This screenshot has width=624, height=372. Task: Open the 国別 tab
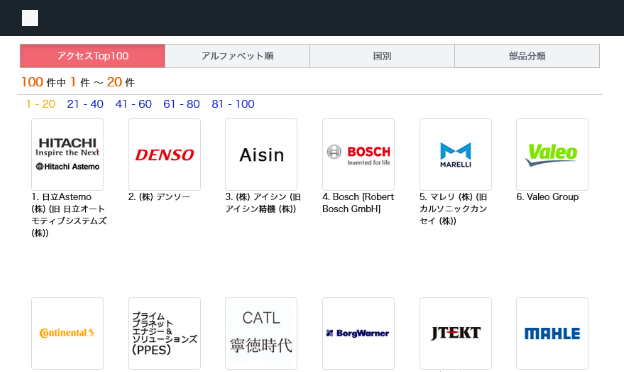click(382, 56)
